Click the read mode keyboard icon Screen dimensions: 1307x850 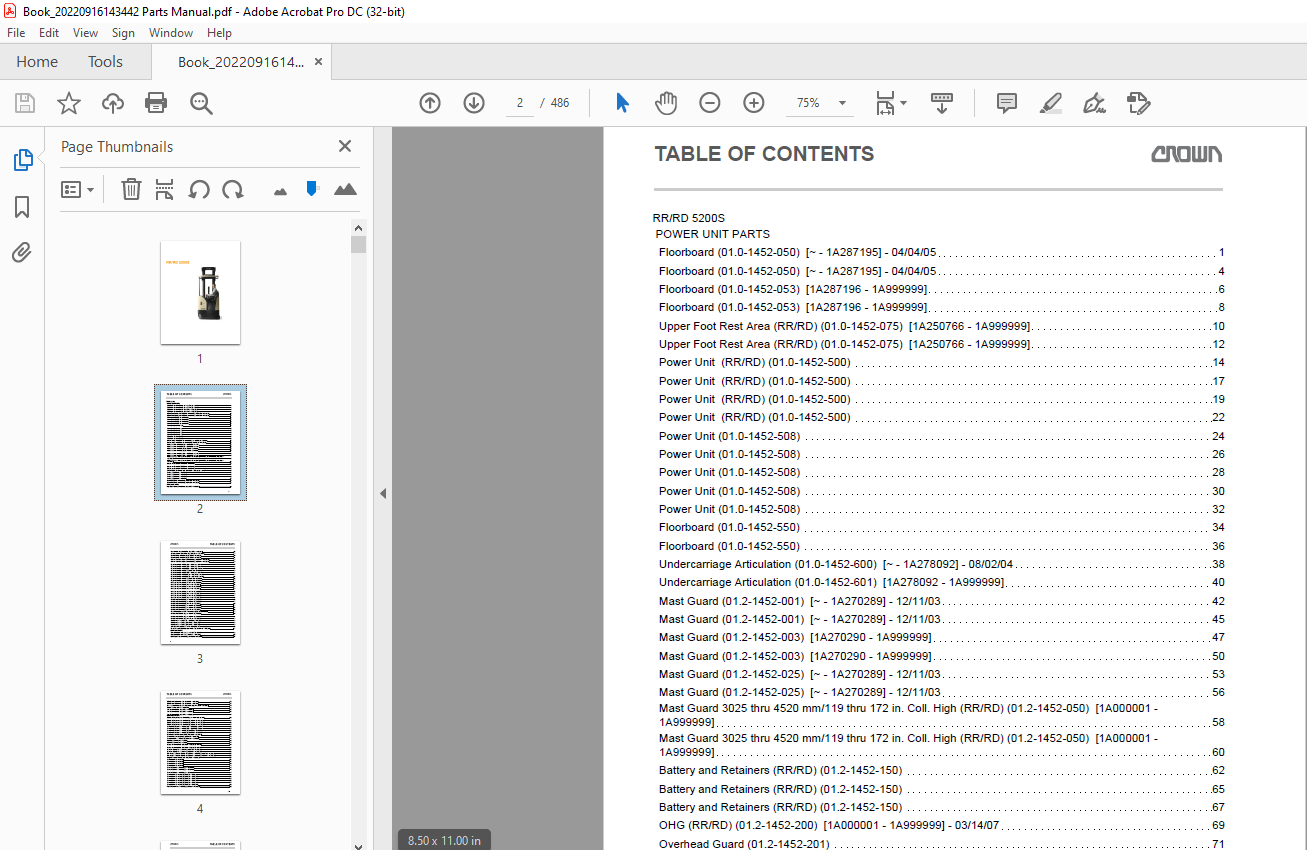tap(941, 103)
